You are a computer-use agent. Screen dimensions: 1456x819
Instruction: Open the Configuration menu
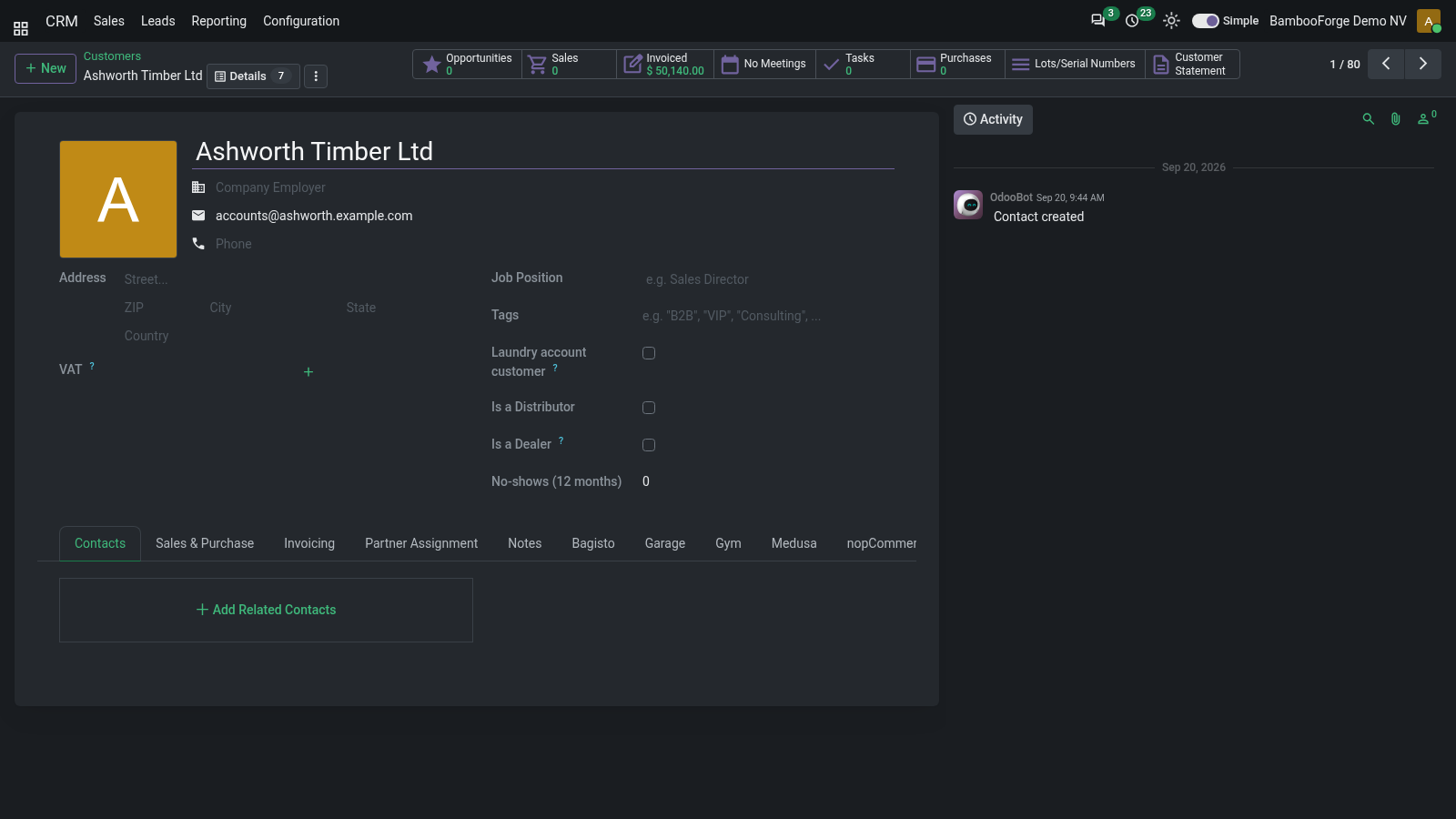301,21
